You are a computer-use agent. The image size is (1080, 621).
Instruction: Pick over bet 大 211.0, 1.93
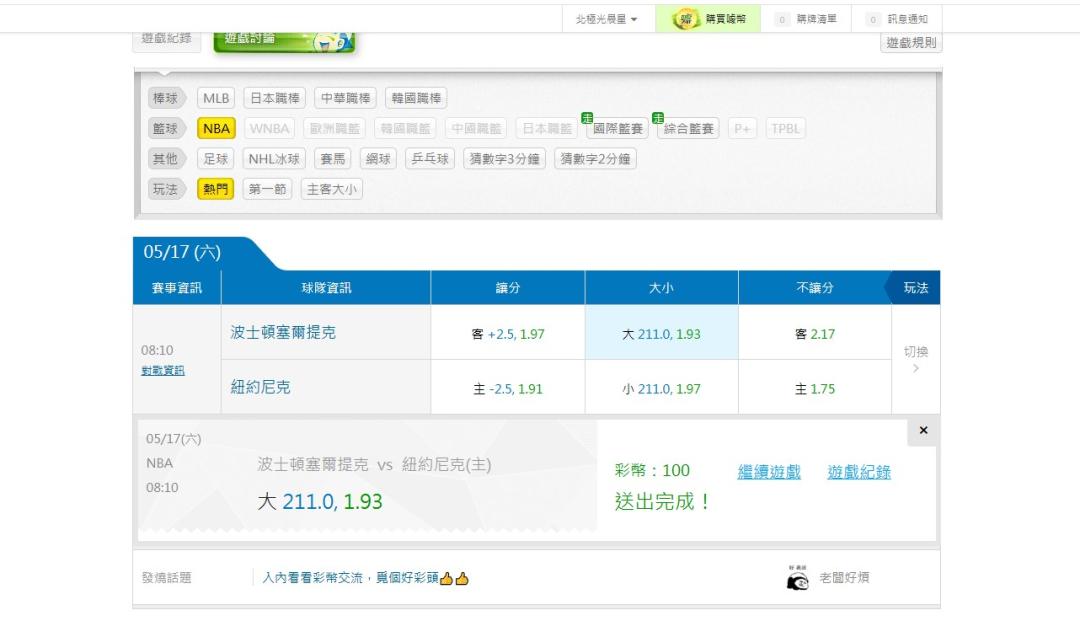[x=661, y=333]
